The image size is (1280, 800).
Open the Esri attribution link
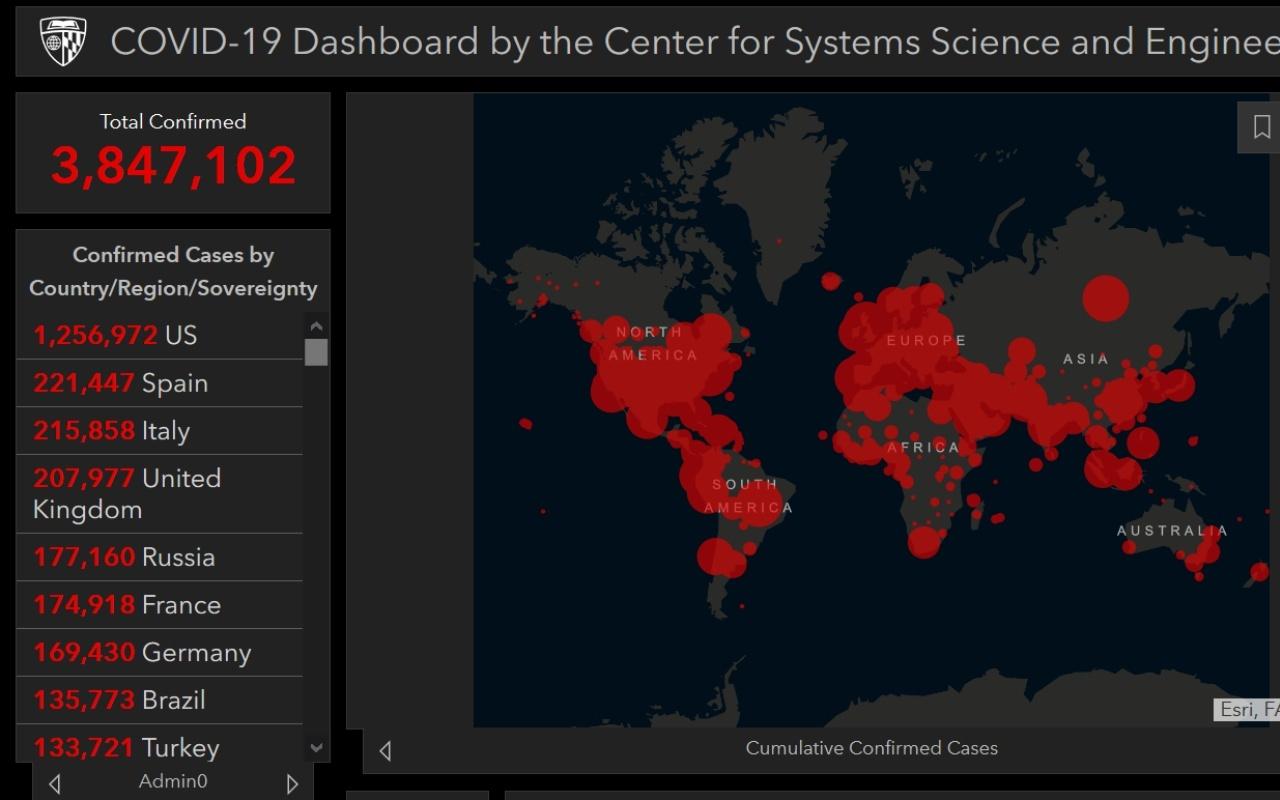click(1247, 709)
